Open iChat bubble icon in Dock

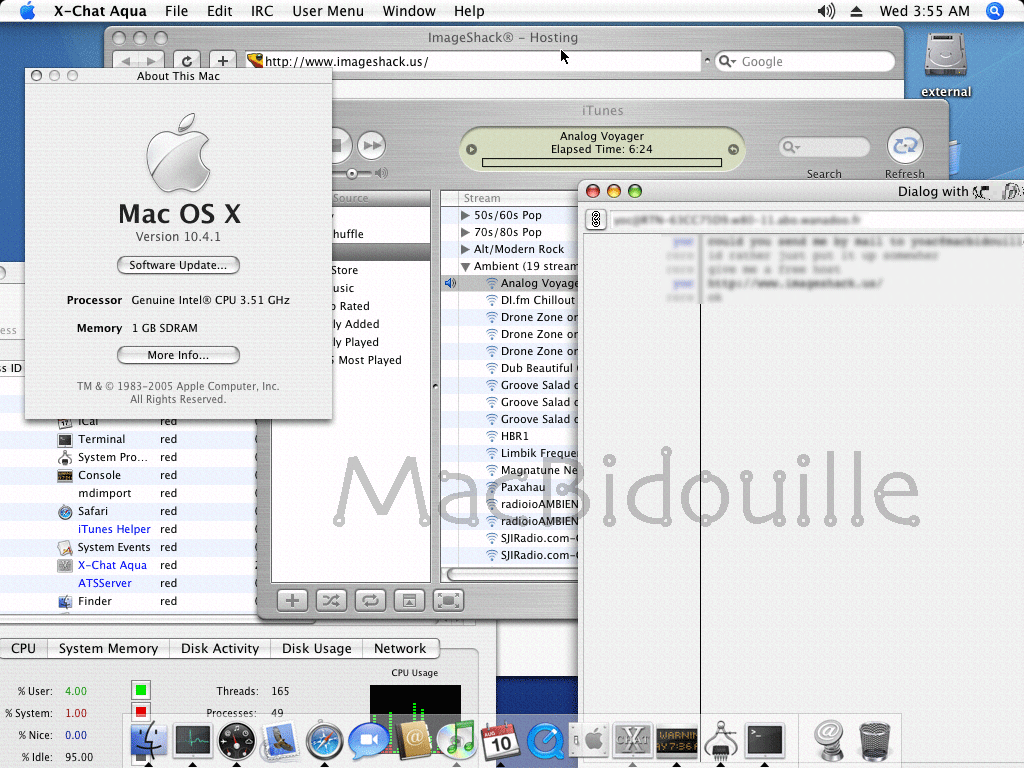tap(368, 741)
